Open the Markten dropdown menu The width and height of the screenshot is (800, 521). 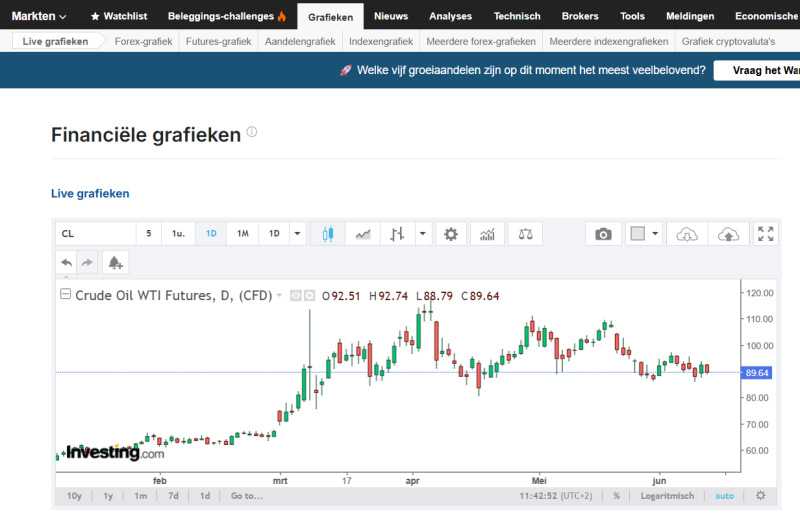coord(39,16)
